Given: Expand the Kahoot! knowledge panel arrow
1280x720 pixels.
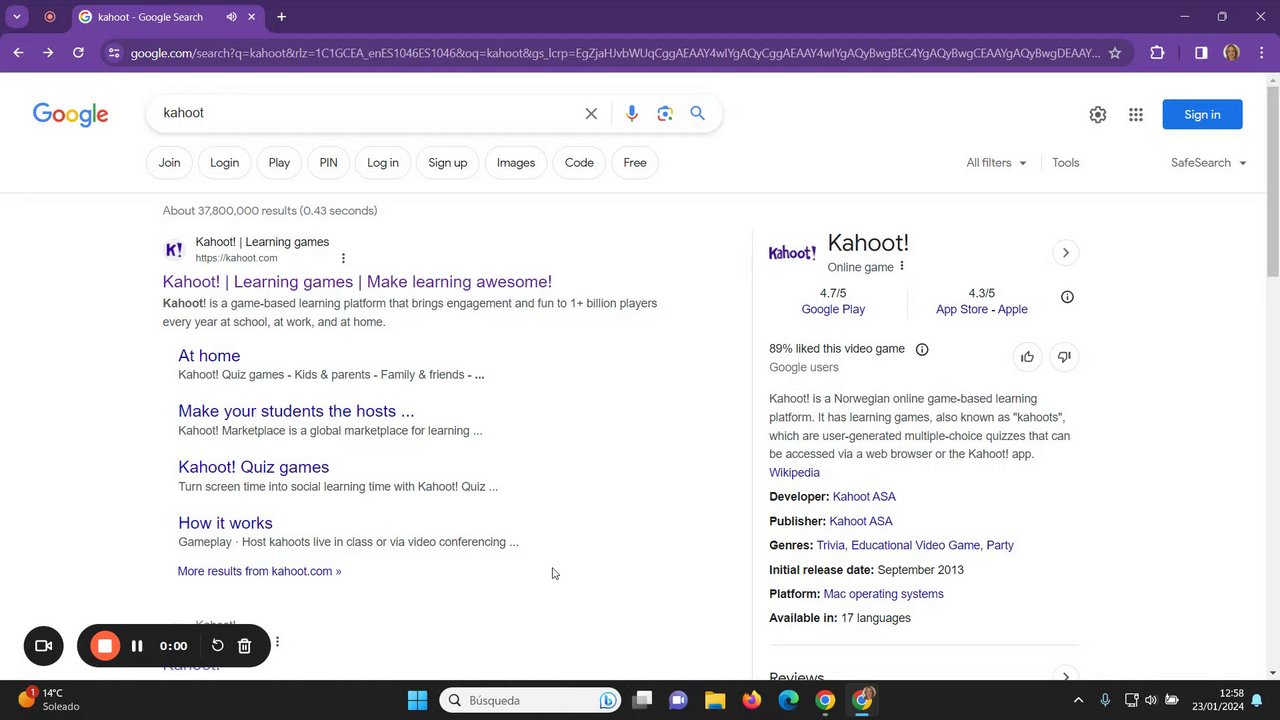Looking at the screenshot, I should click(1065, 253).
